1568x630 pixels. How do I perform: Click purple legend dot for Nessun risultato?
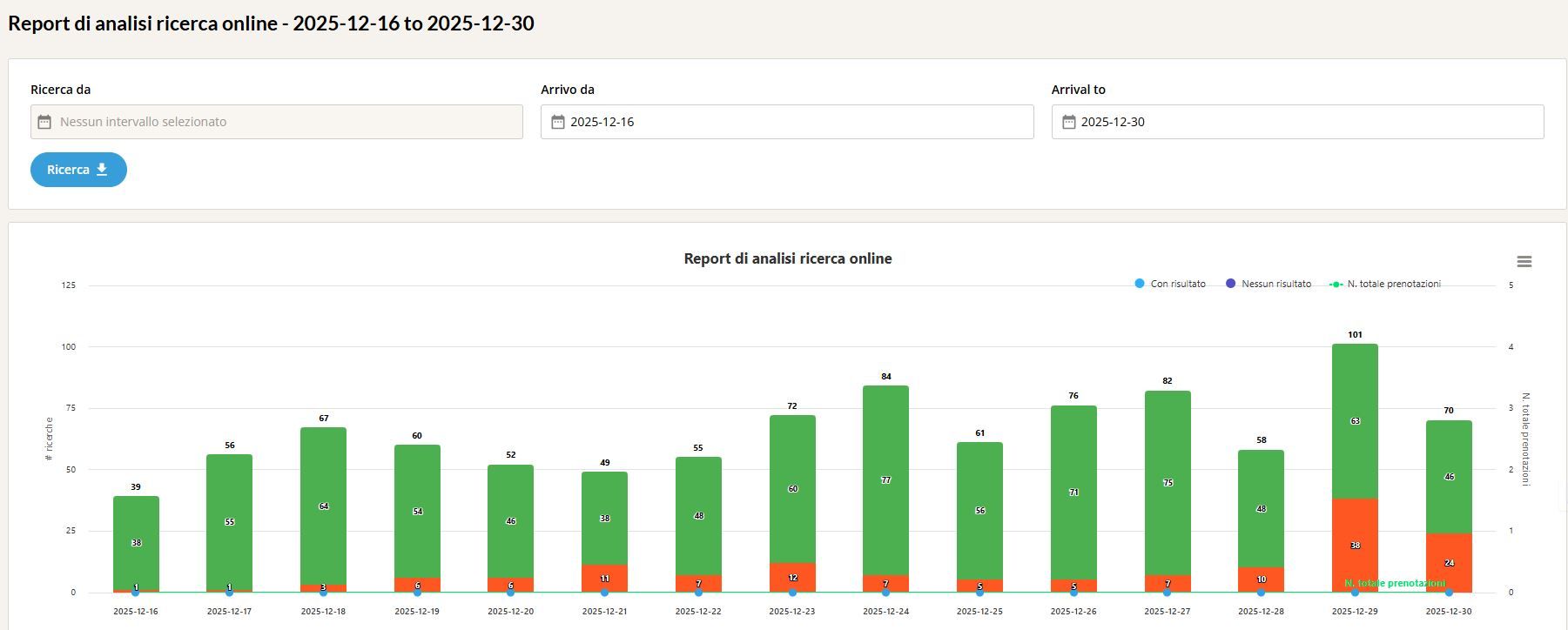point(1230,284)
